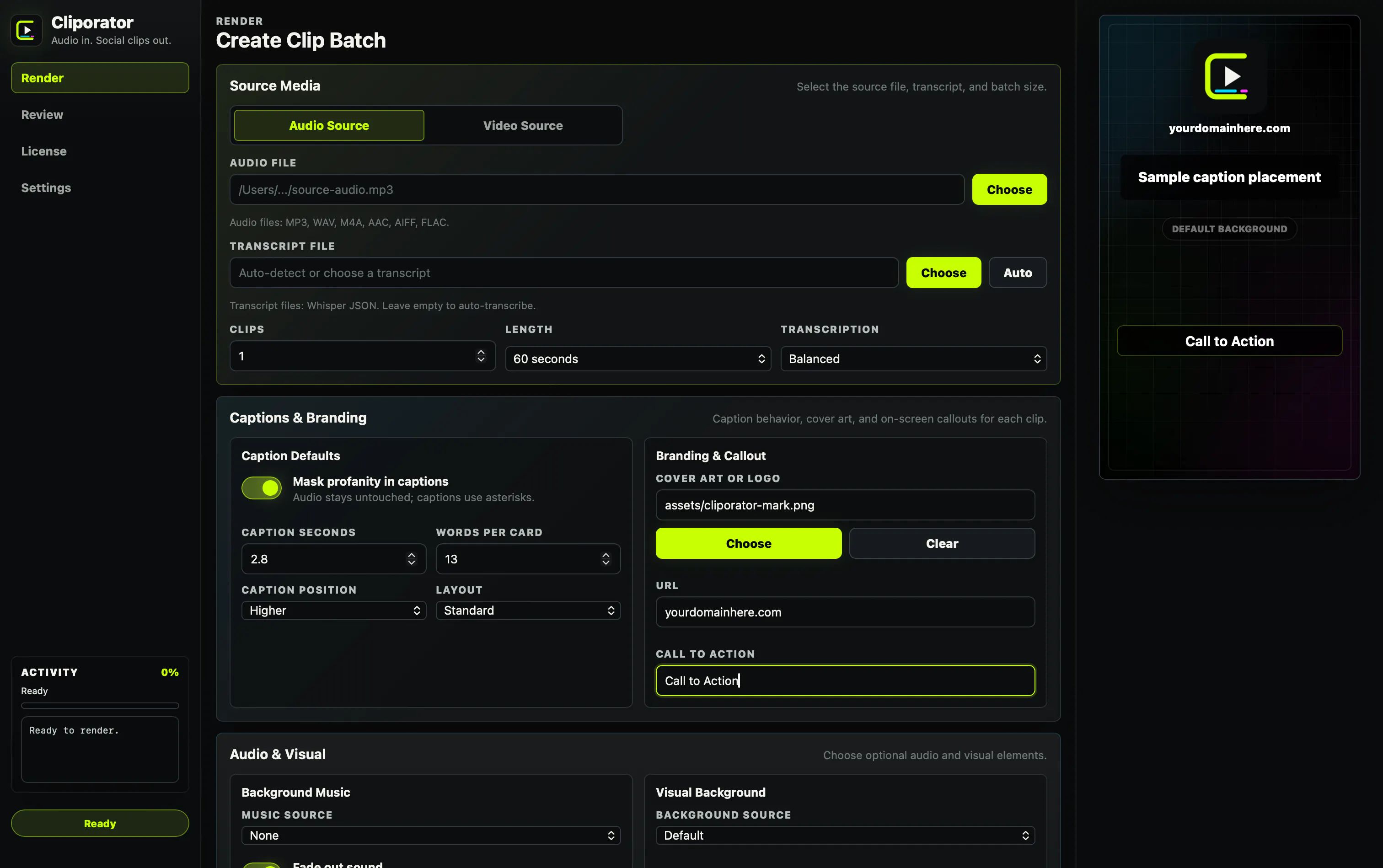The width and height of the screenshot is (1383, 868).
Task: Open the Length dropdown showing 60 seconds
Action: point(638,359)
